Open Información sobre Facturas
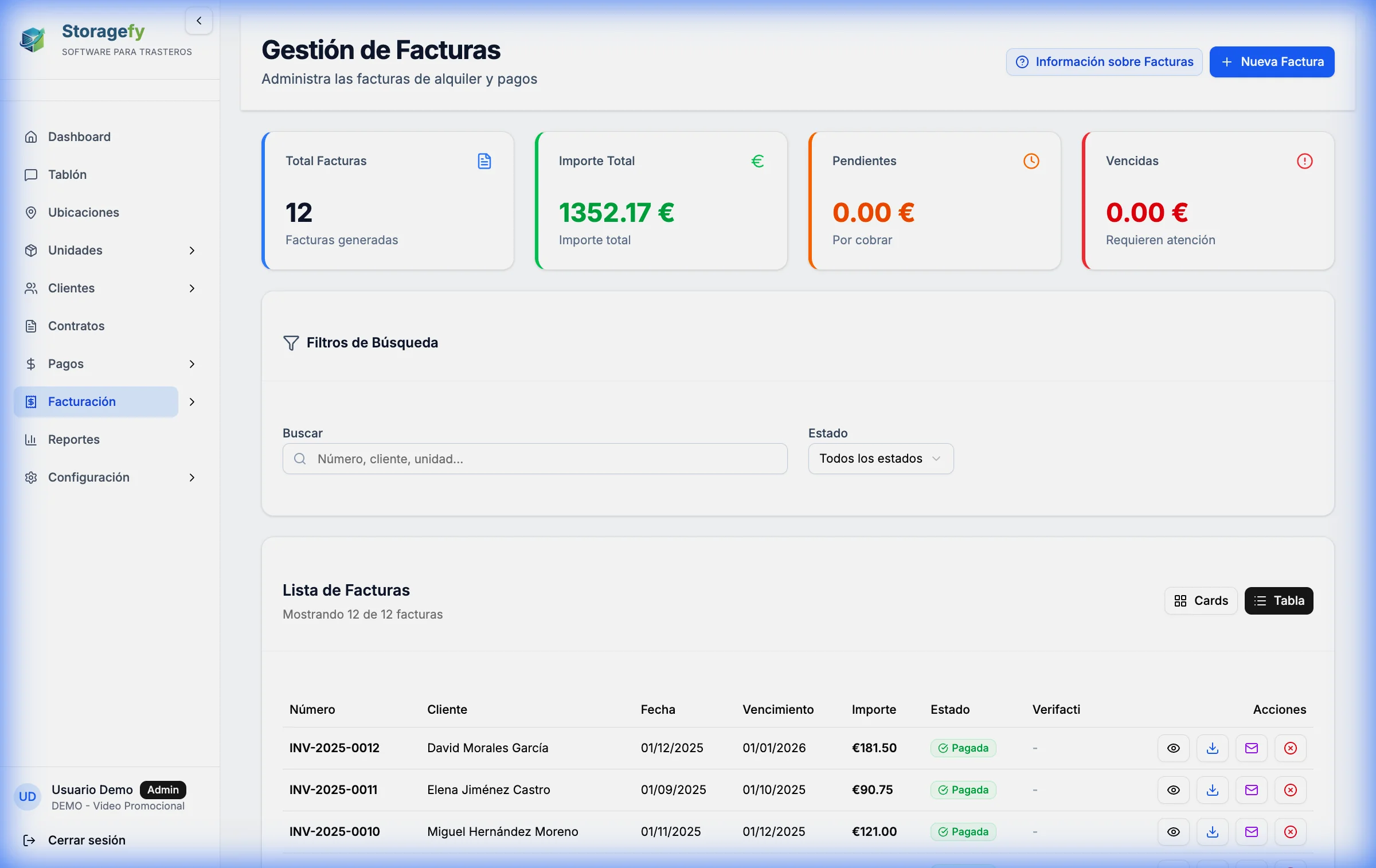The width and height of the screenshot is (1376, 868). coord(1104,62)
